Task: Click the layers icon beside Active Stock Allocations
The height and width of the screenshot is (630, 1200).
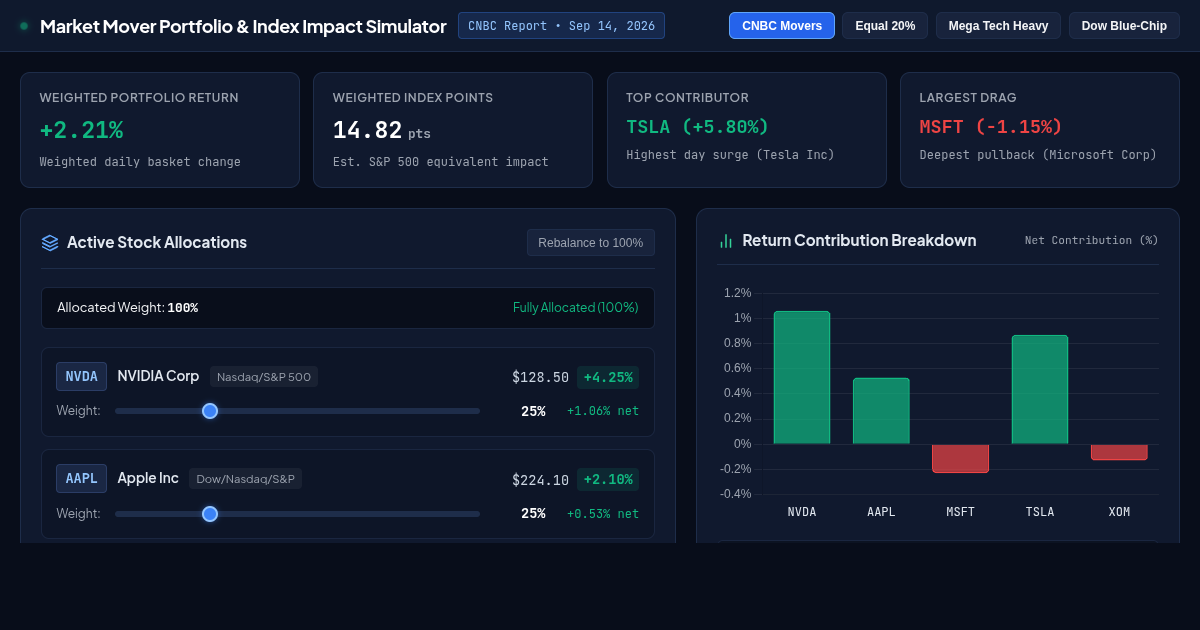Action: click(50, 243)
